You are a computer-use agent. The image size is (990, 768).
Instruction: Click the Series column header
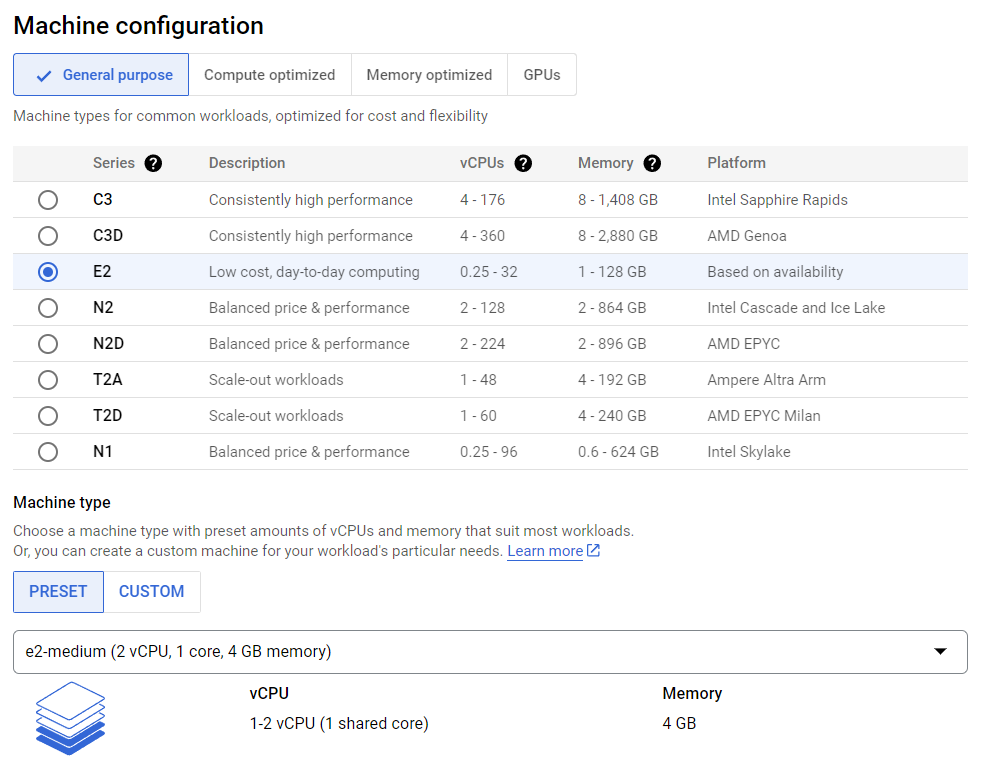[x=114, y=163]
